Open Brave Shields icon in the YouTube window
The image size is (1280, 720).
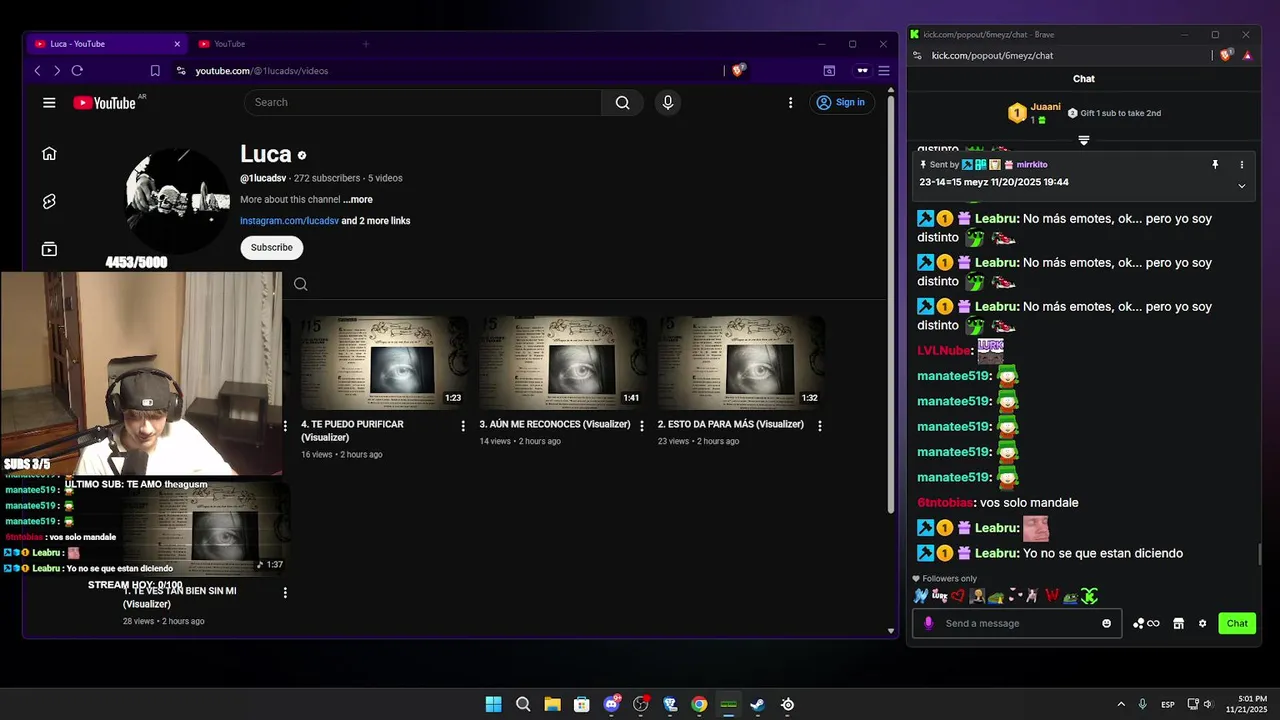[739, 70]
